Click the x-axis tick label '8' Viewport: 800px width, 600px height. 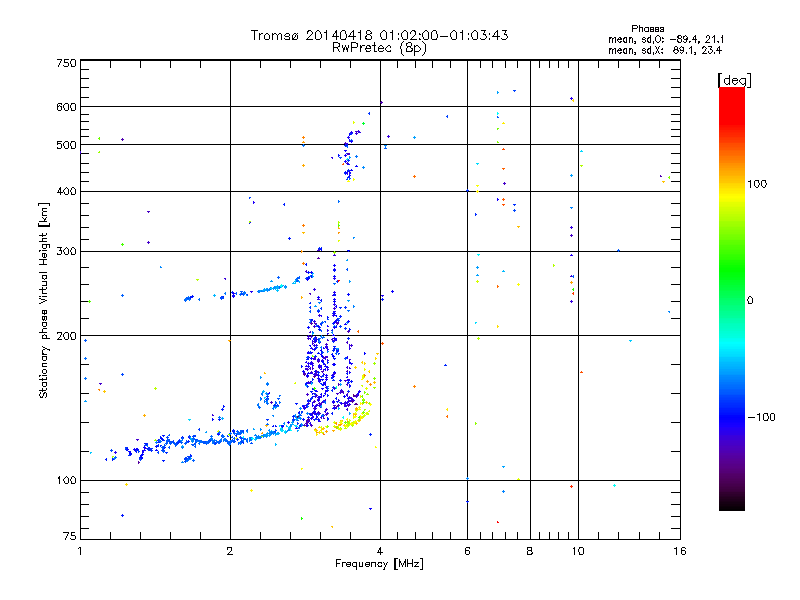pyautogui.click(x=530, y=551)
